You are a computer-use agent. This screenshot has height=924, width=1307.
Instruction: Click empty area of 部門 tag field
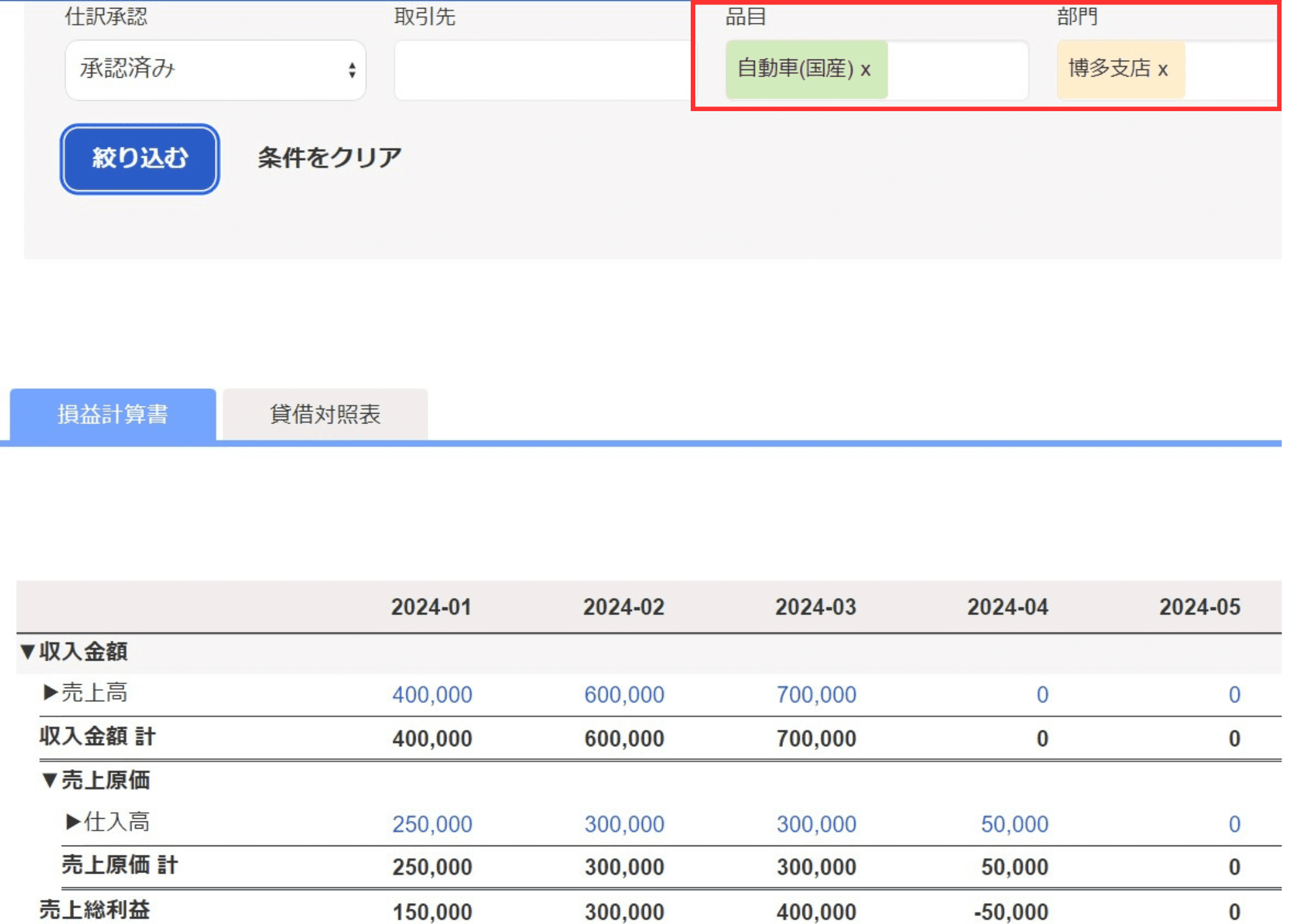tap(1229, 69)
